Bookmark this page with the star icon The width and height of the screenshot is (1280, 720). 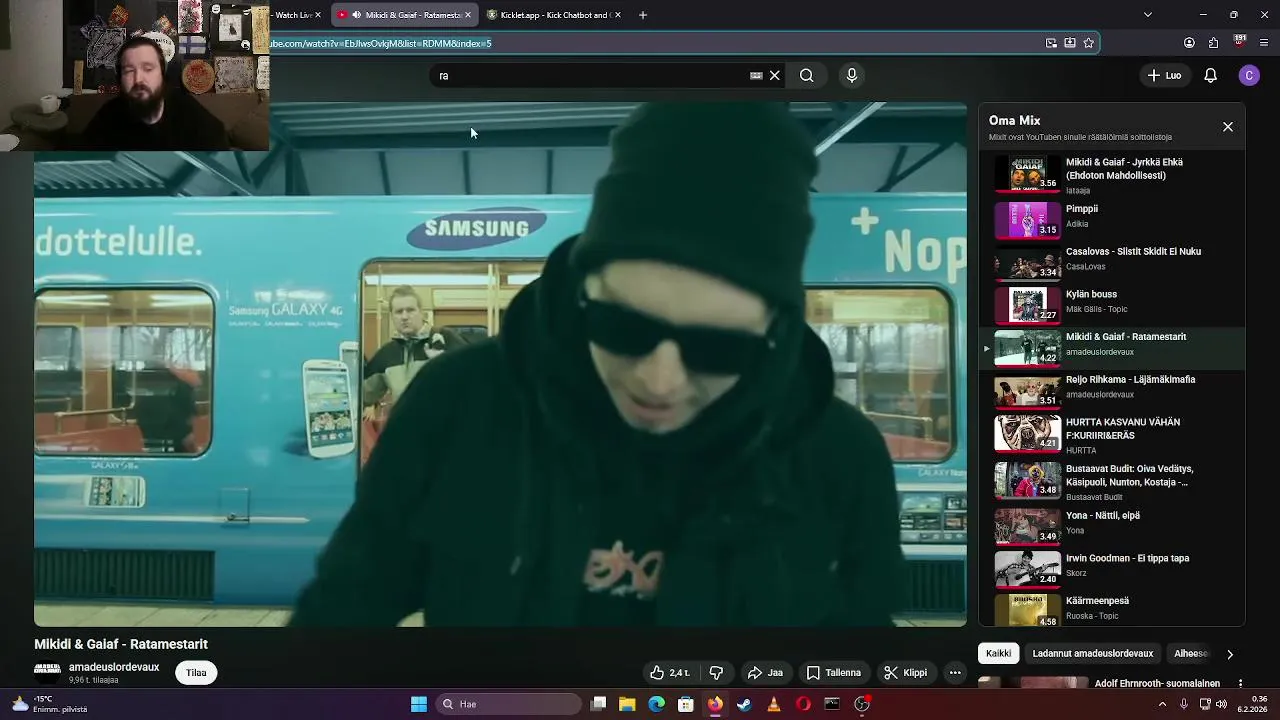click(x=1089, y=43)
